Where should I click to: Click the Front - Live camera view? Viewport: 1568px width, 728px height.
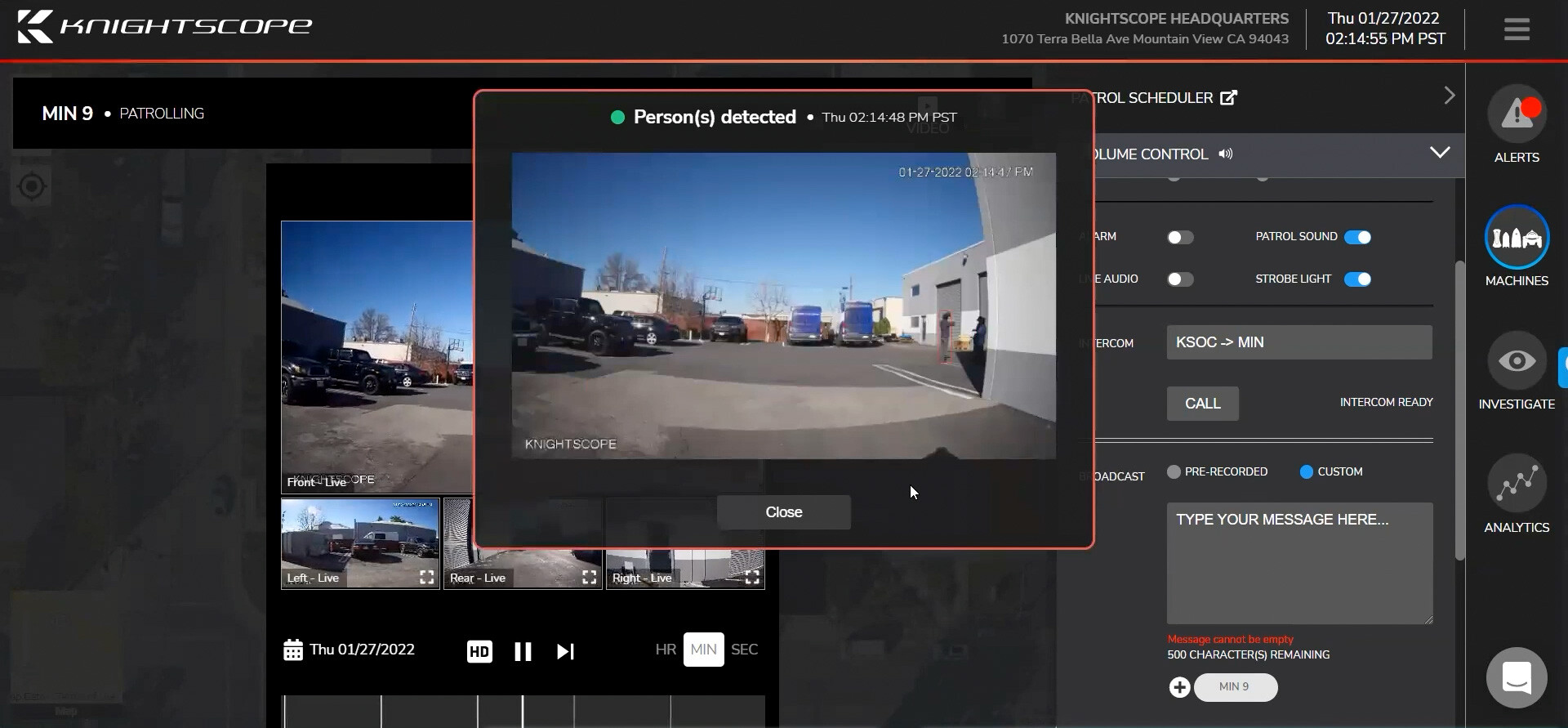click(377, 357)
